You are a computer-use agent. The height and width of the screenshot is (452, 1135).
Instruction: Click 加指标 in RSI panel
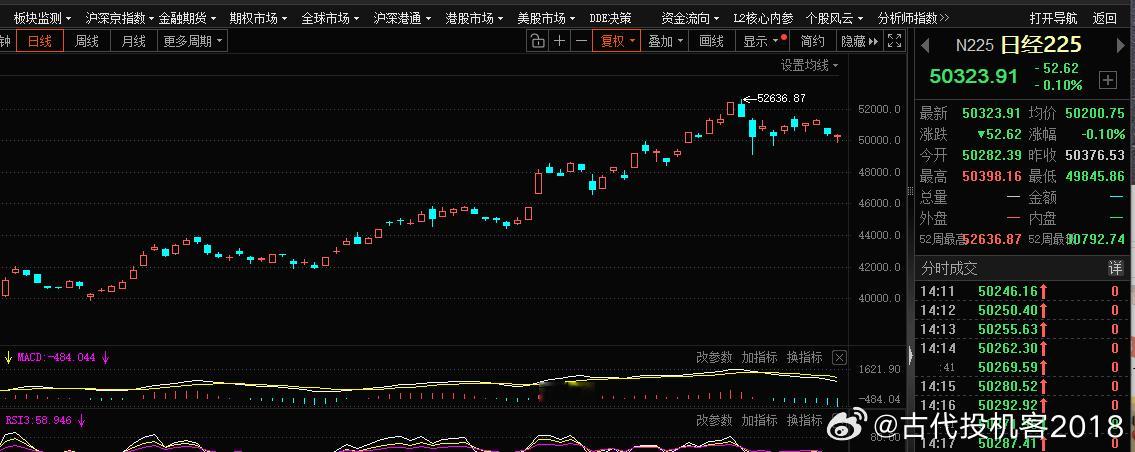click(x=759, y=420)
